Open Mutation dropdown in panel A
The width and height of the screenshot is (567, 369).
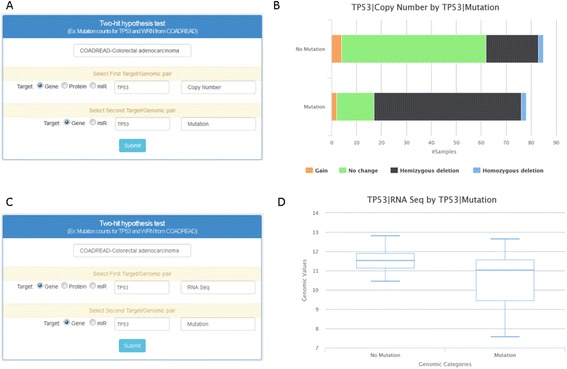click(218, 124)
